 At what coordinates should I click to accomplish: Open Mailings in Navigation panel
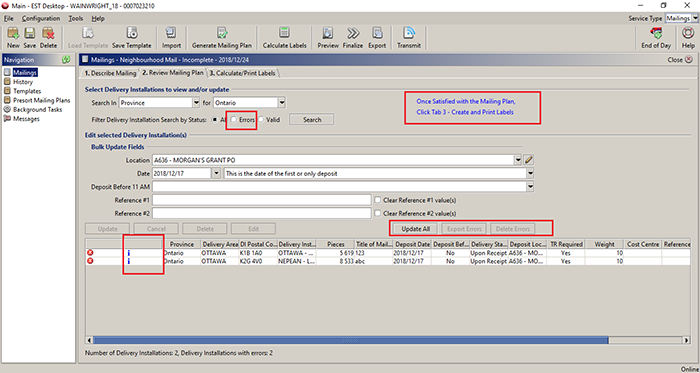point(25,73)
